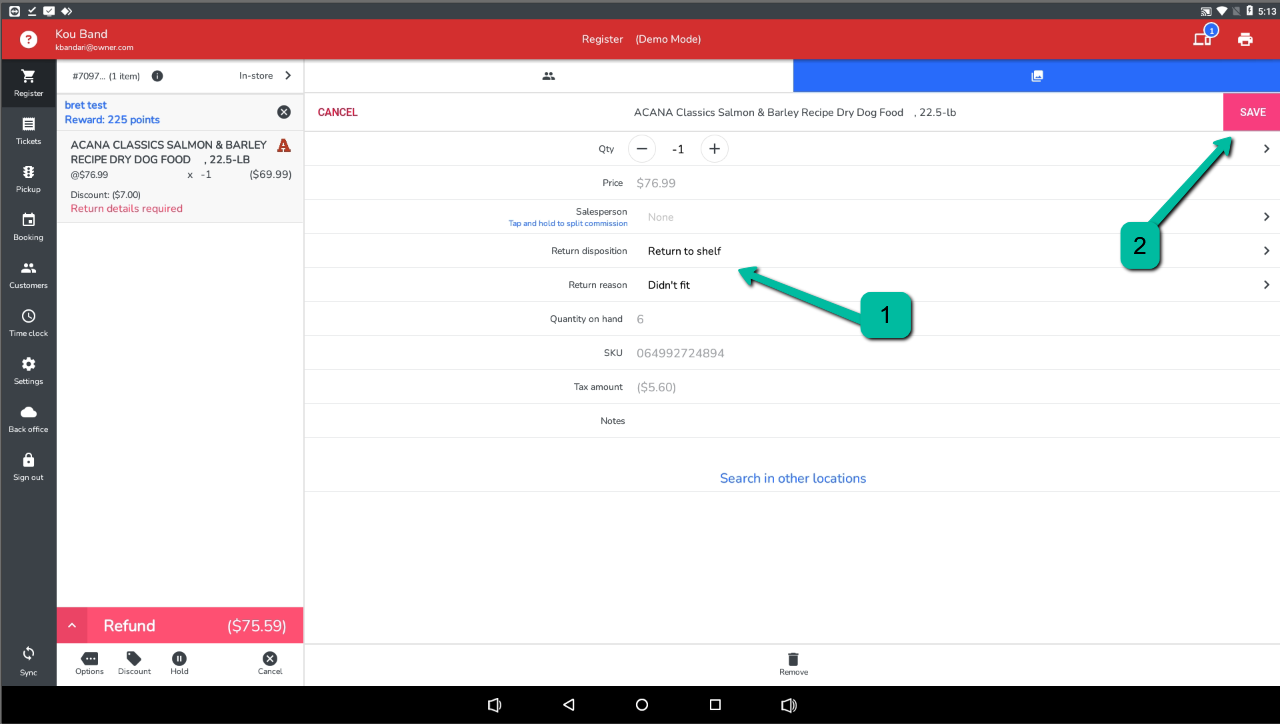
Task: Open the Discount tag option
Action: click(134, 660)
